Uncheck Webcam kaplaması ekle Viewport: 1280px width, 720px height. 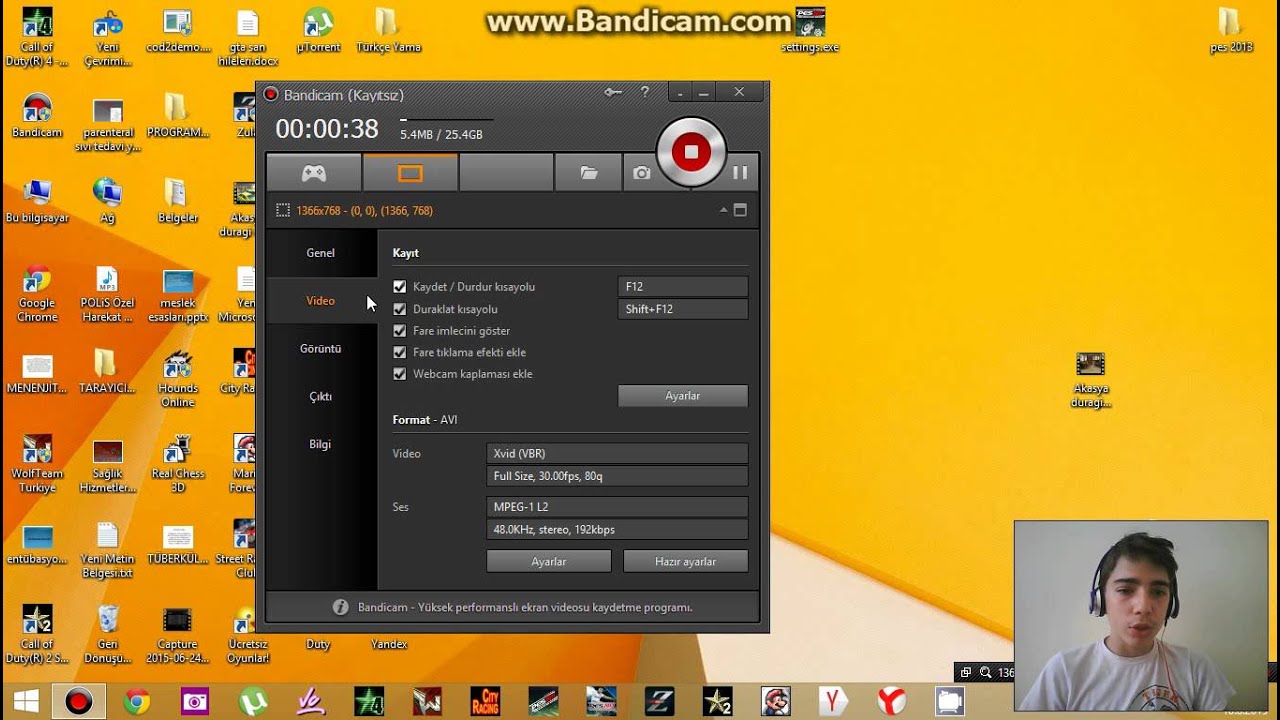click(x=400, y=374)
